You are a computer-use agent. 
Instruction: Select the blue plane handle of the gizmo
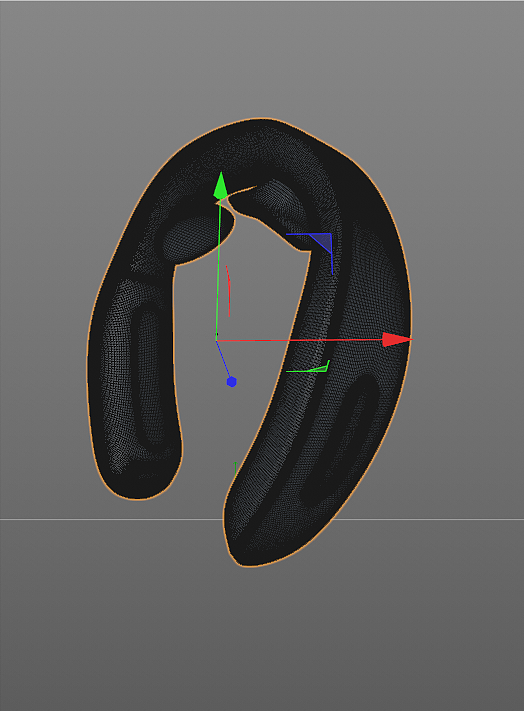pyautogui.click(x=323, y=241)
